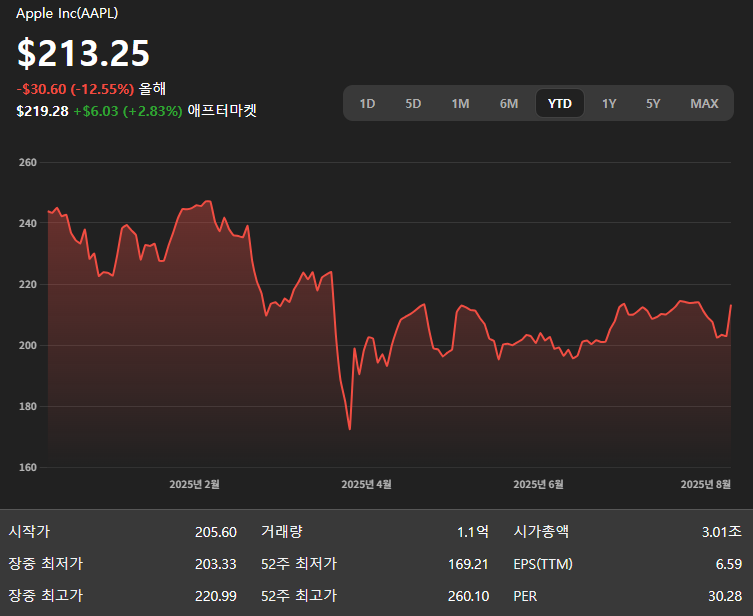Click the 2025년 2월 axis label
Screen dimensions: 753x616
tap(194, 484)
